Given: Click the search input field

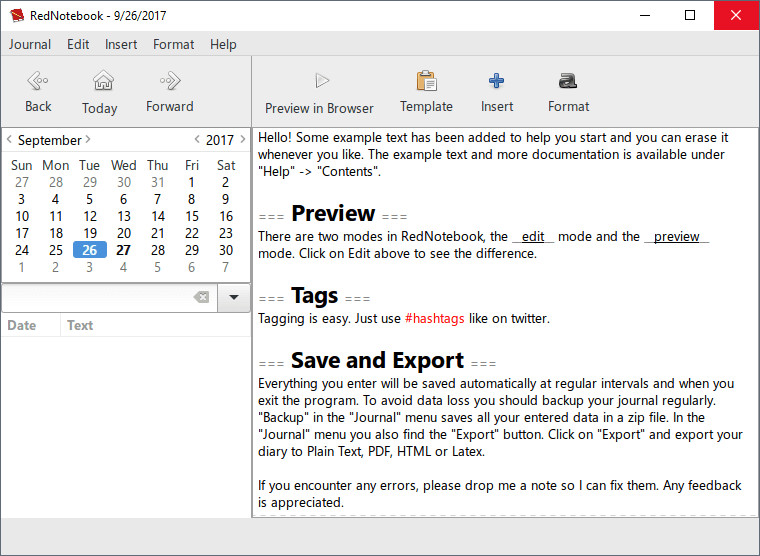Looking at the screenshot, I should coord(95,297).
